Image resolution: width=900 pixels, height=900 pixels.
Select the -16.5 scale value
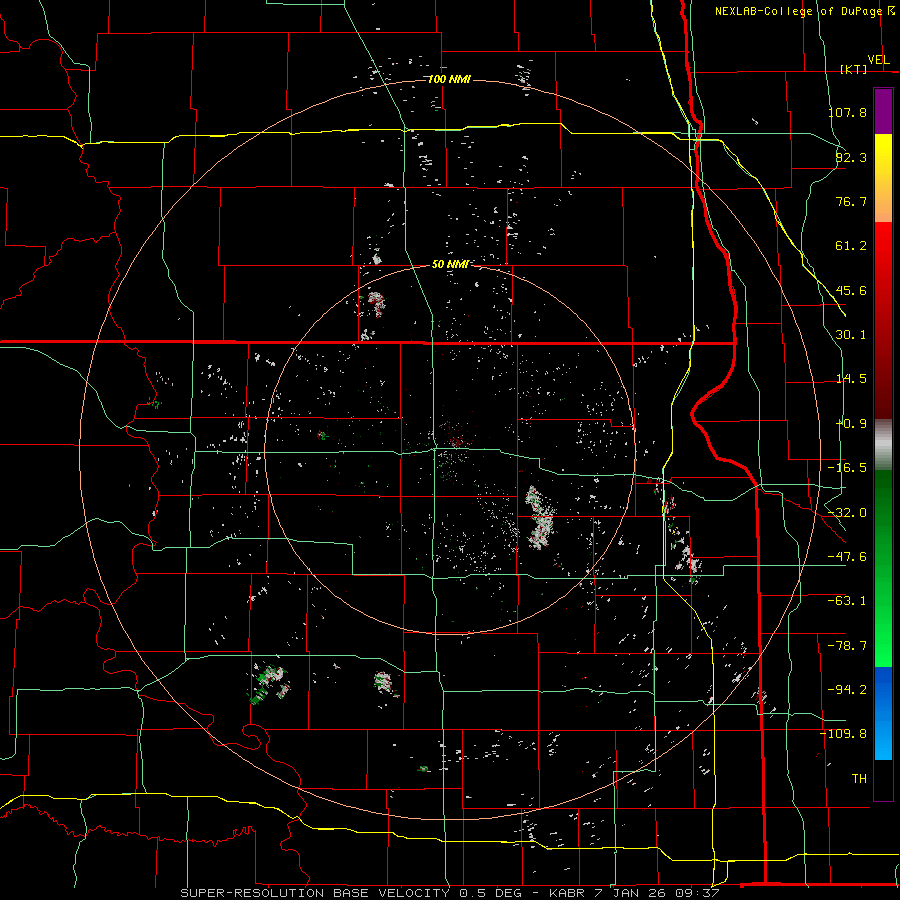tap(847, 468)
